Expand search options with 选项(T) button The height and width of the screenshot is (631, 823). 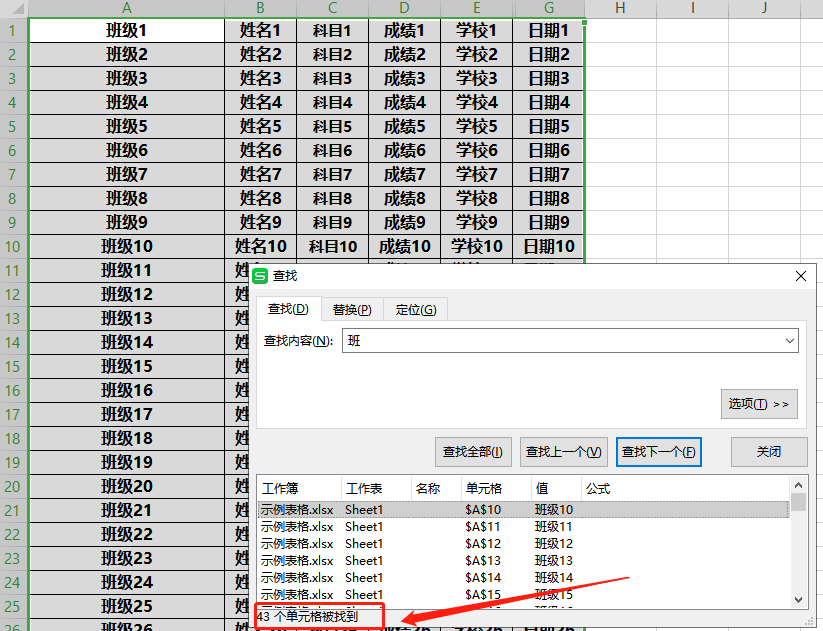tap(759, 404)
